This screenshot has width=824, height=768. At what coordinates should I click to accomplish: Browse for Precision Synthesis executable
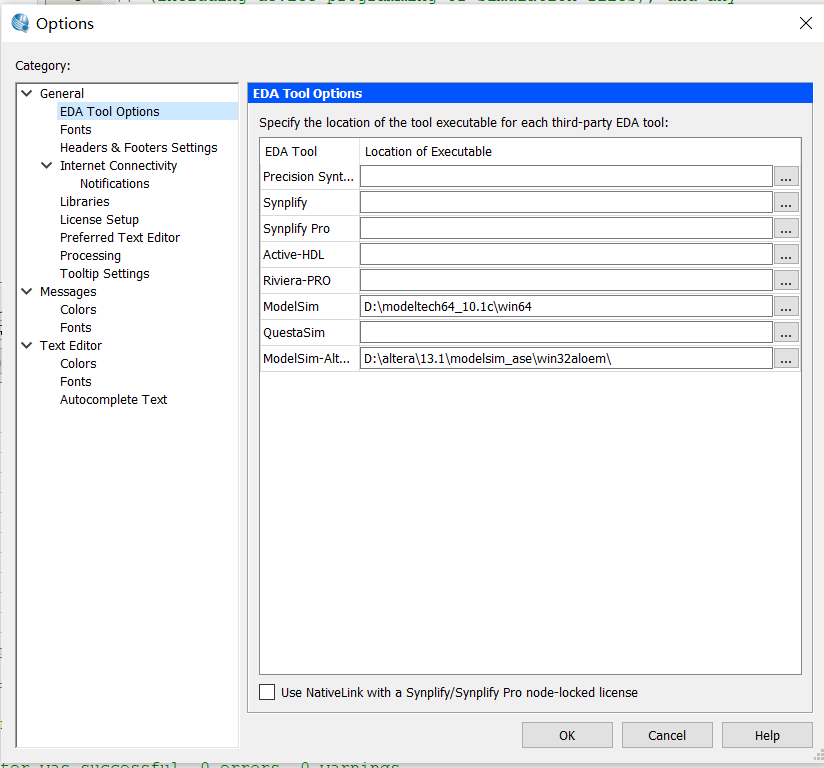[x=786, y=177]
